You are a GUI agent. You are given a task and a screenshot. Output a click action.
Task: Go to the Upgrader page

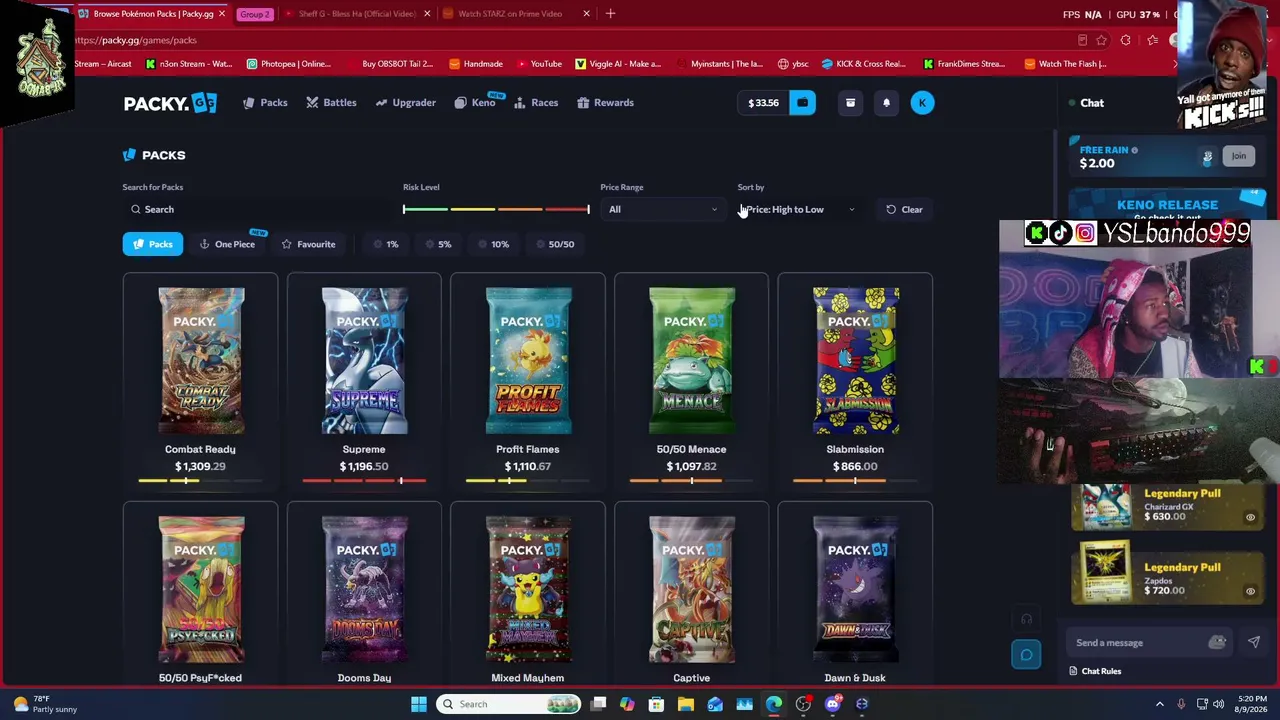click(405, 102)
